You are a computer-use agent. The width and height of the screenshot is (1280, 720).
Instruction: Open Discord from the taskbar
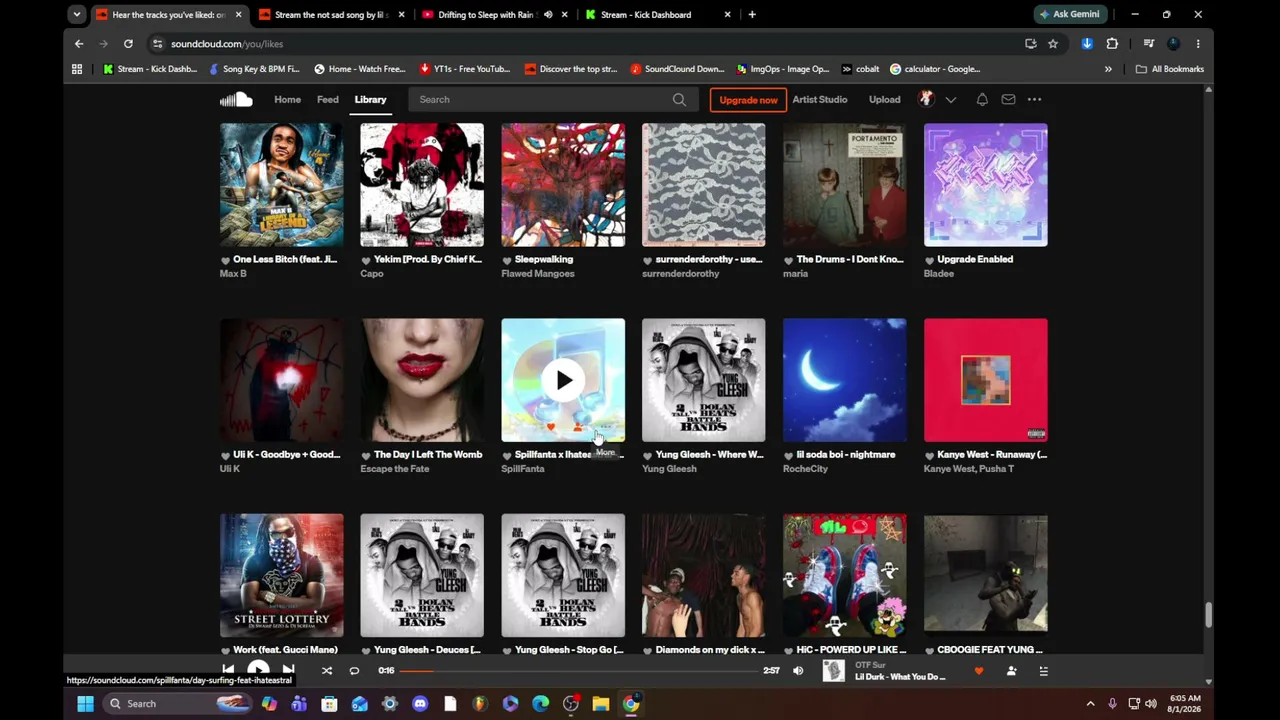click(x=420, y=703)
